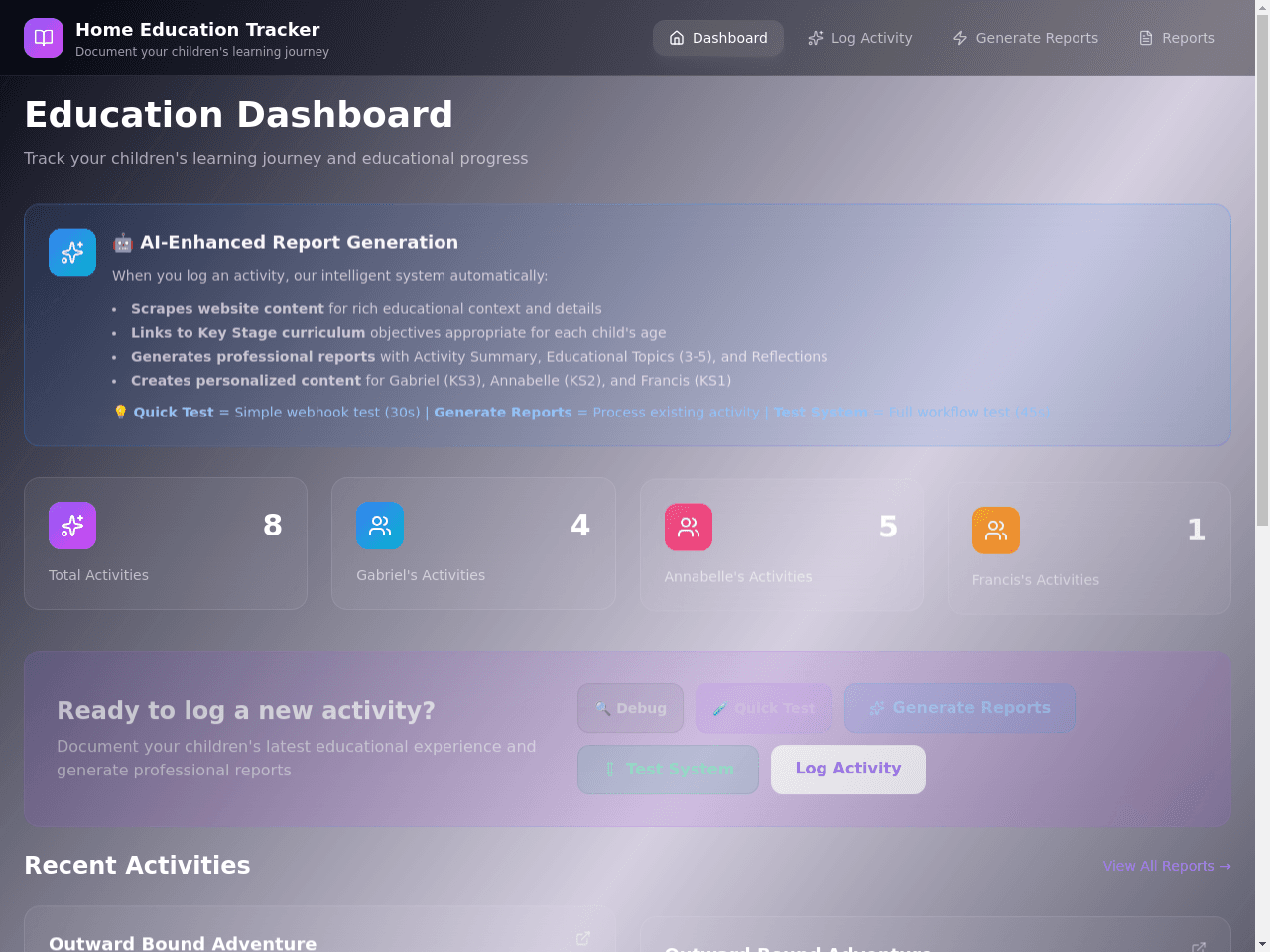Click the pink people icon for Annabelle's Activities
Screen dimensions: 1270x952
689,527
